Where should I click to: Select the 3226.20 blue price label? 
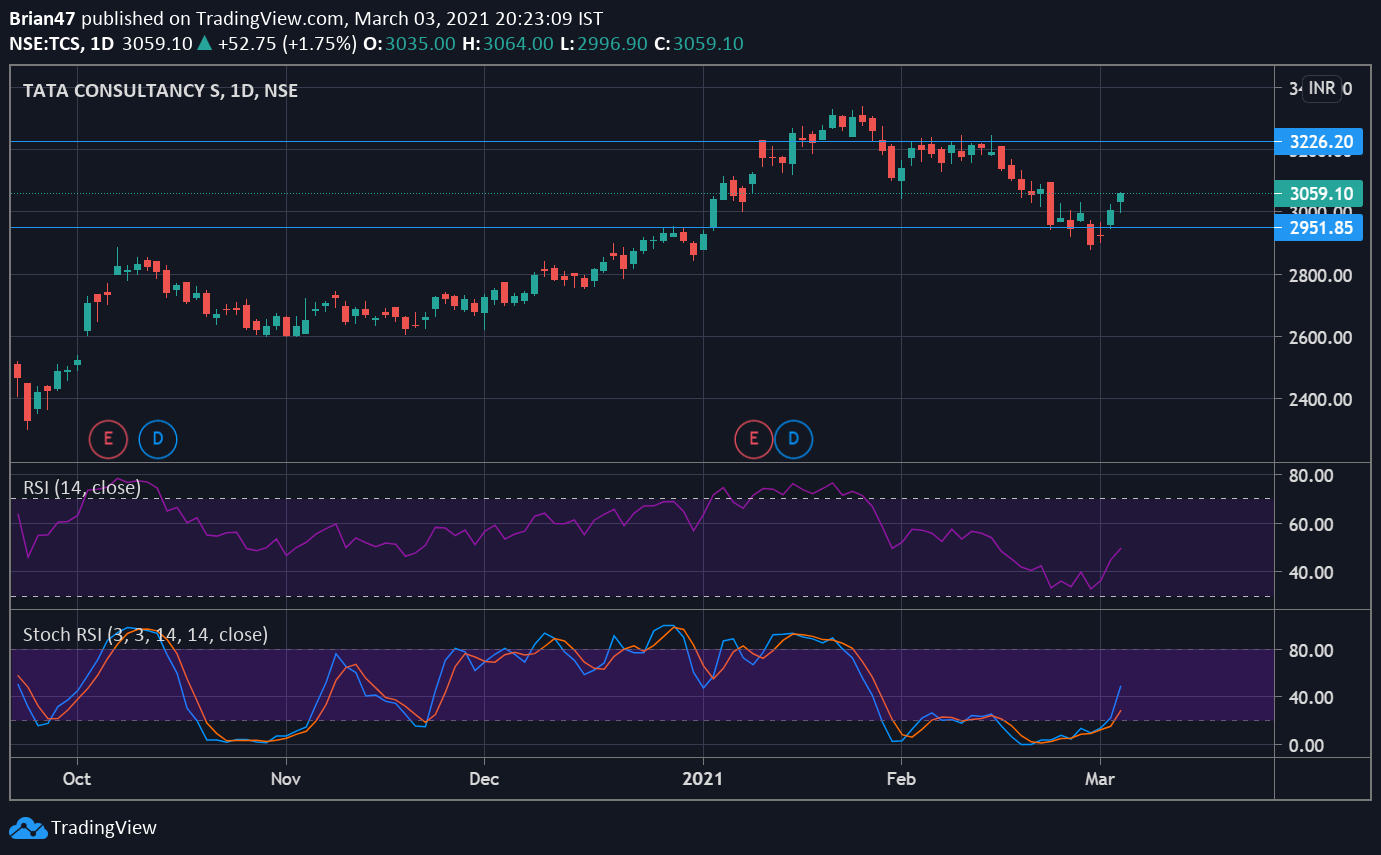[x=1320, y=142]
